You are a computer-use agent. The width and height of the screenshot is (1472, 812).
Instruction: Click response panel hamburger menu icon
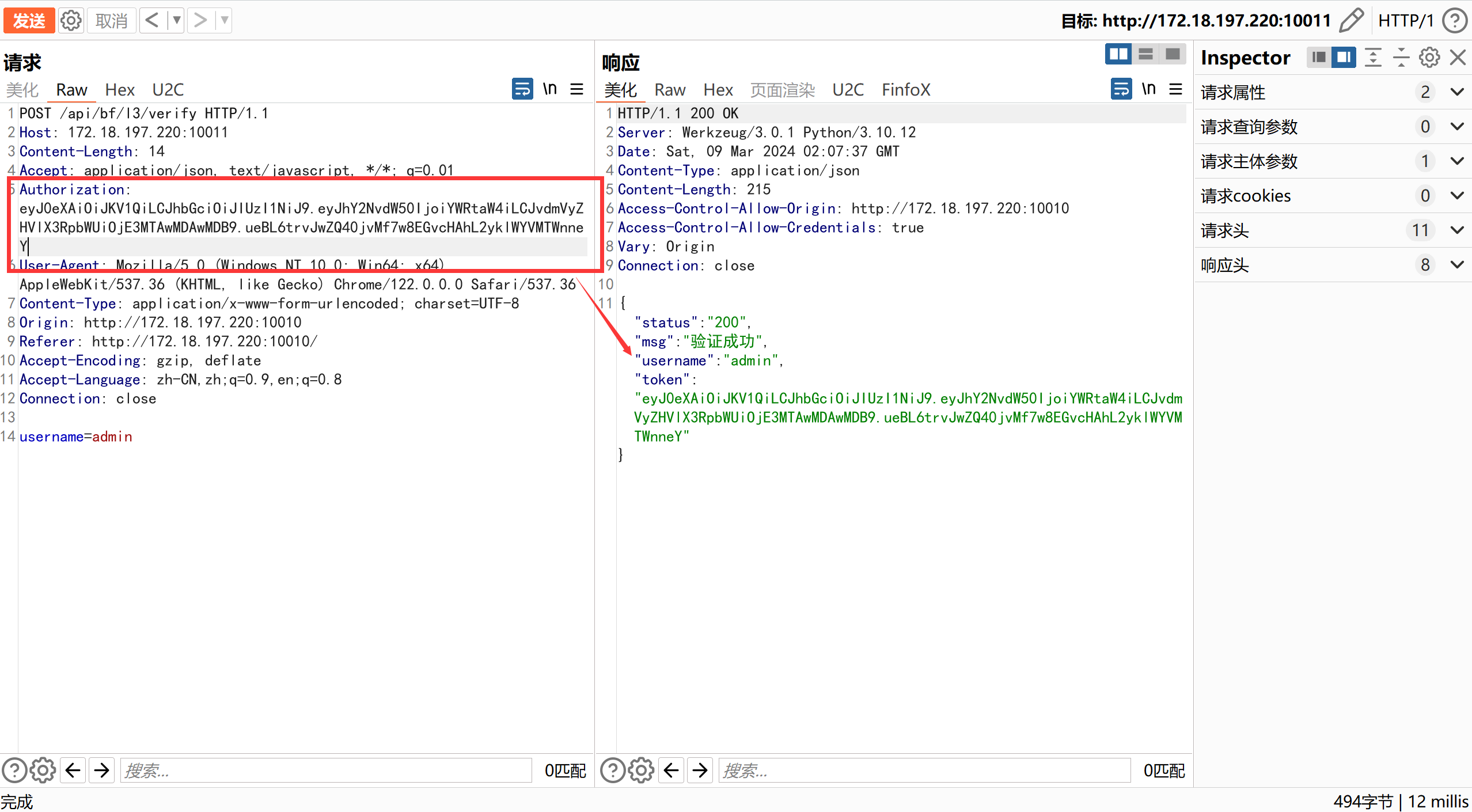pos(1175,89)
